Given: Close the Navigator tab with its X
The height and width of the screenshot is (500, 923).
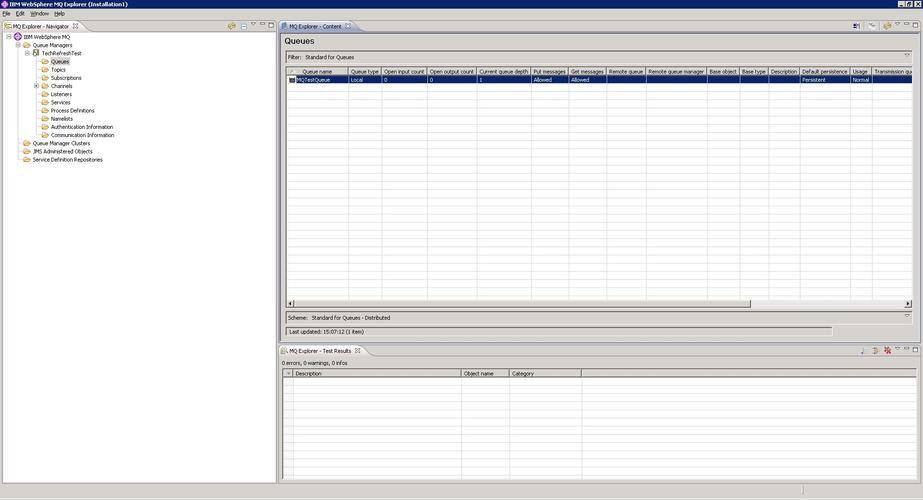Looking at the screenshot, I should pyautogui.click(x=75, y=26).
